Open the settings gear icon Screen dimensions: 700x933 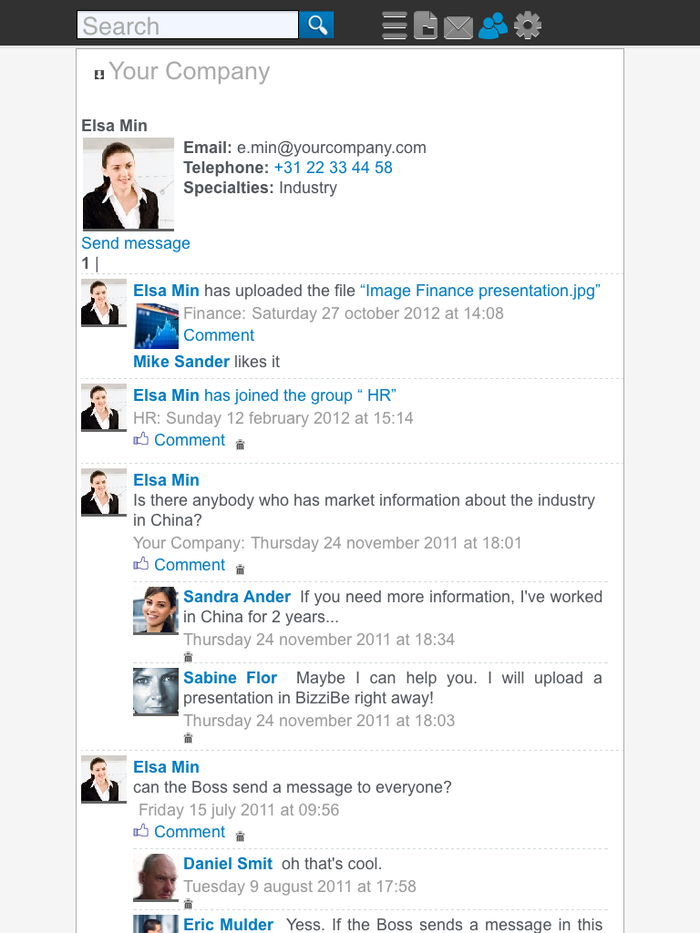click(x=527, y=26)
